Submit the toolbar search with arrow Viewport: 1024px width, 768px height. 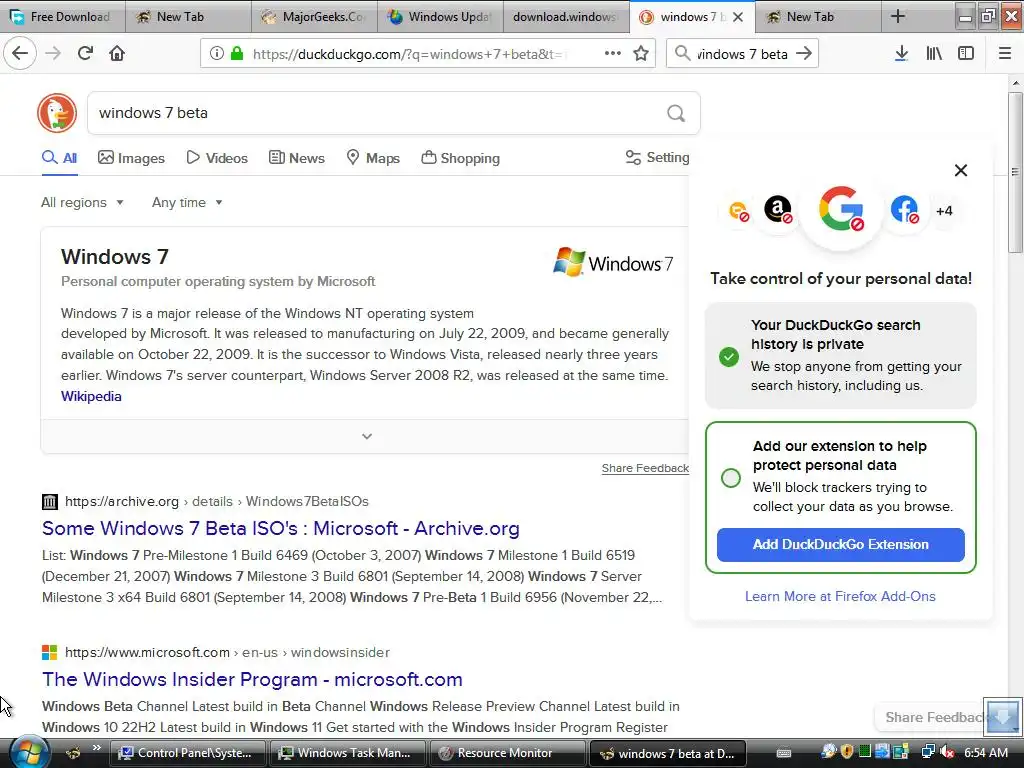(x=805, y=54)
